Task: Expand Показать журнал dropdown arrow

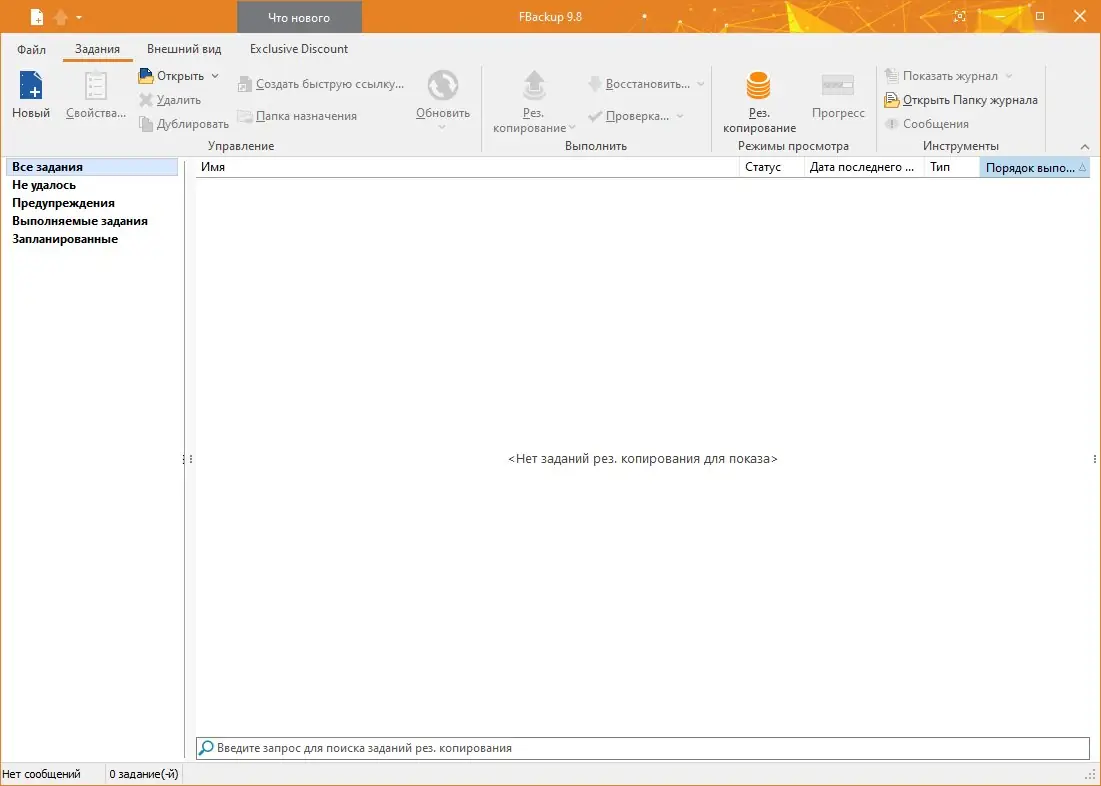Action: pyautogui.click(x=1009, y=76)
